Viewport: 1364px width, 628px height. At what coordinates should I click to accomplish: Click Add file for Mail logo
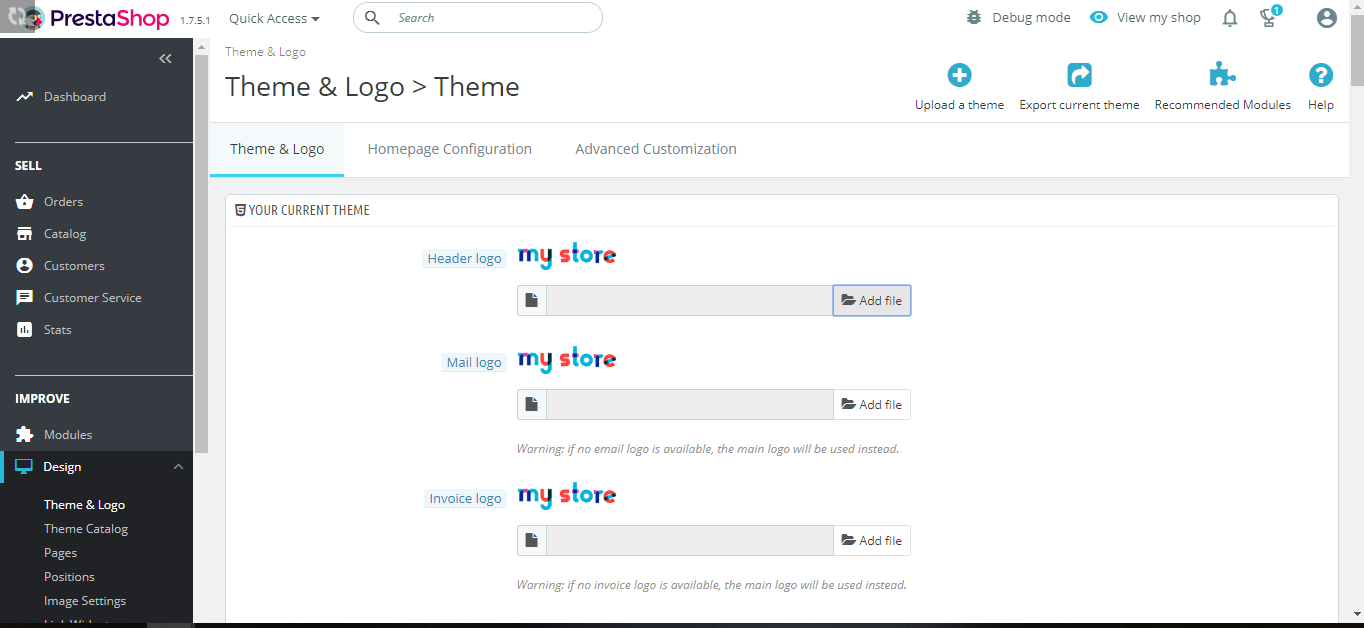(x=872, y=405)
